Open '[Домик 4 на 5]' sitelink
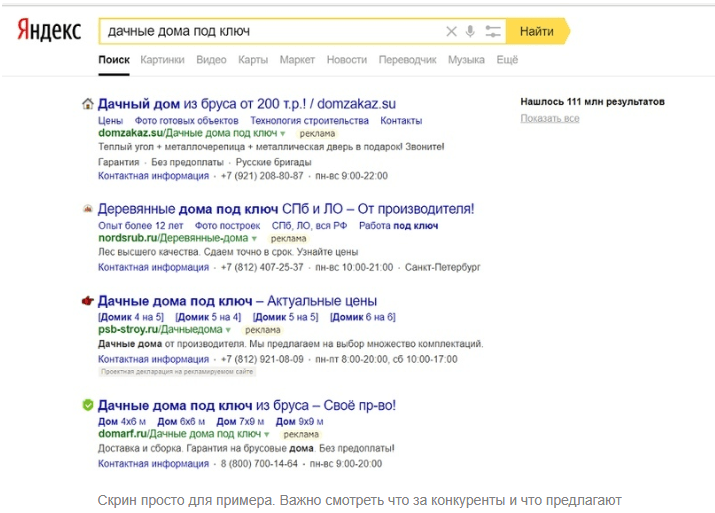 coord(131,317)
